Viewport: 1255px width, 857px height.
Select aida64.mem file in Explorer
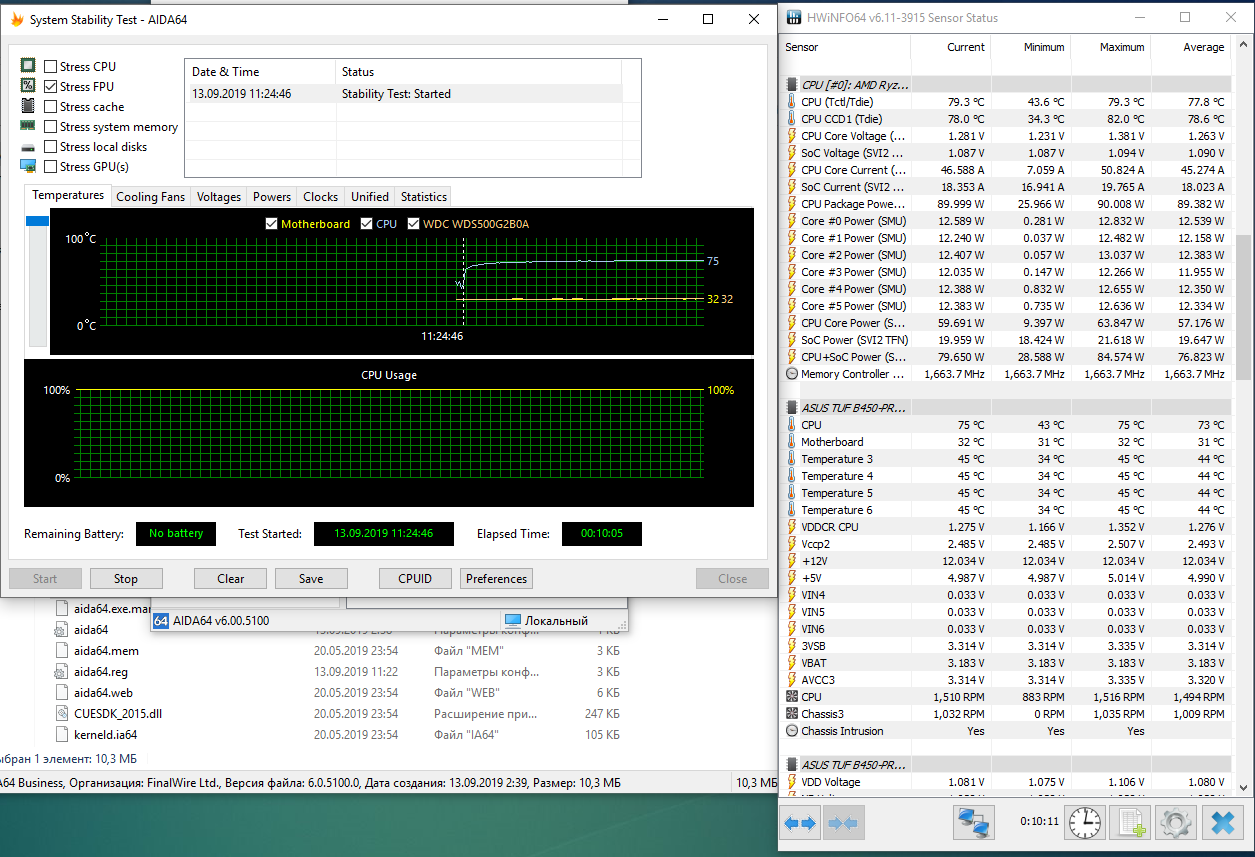click(x=107, y=650)
